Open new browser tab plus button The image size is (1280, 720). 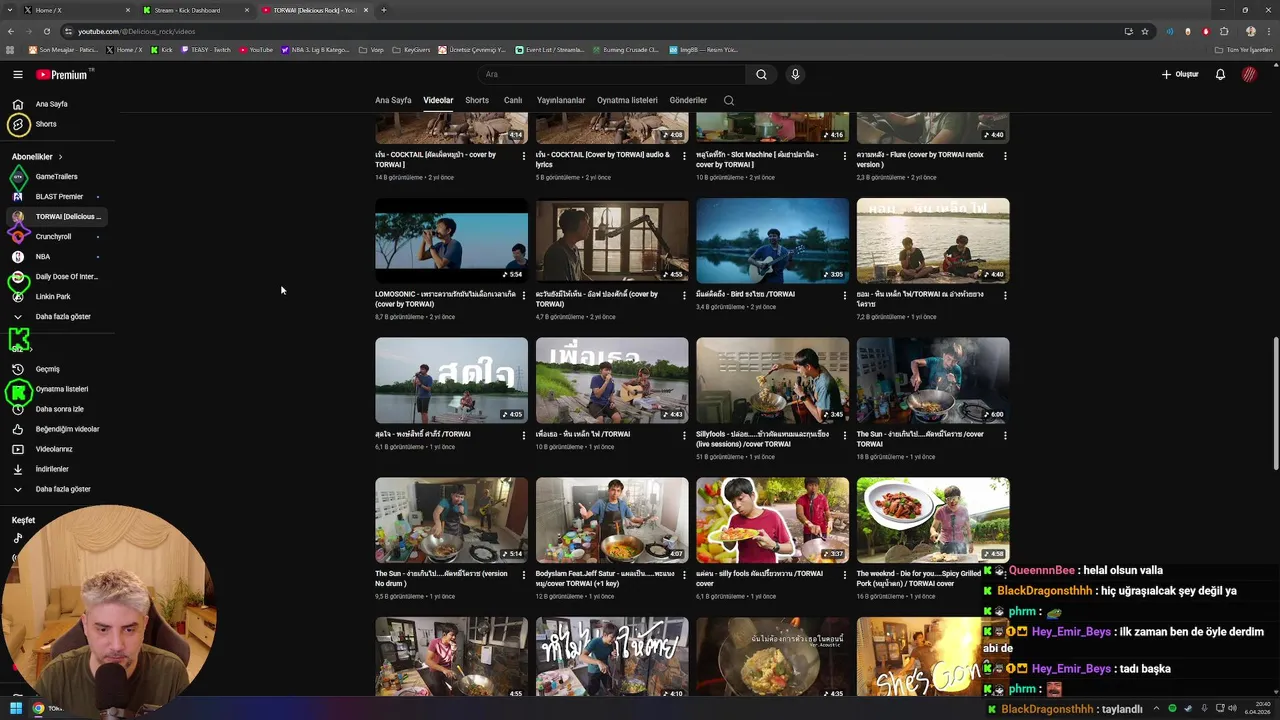[384, 10]
